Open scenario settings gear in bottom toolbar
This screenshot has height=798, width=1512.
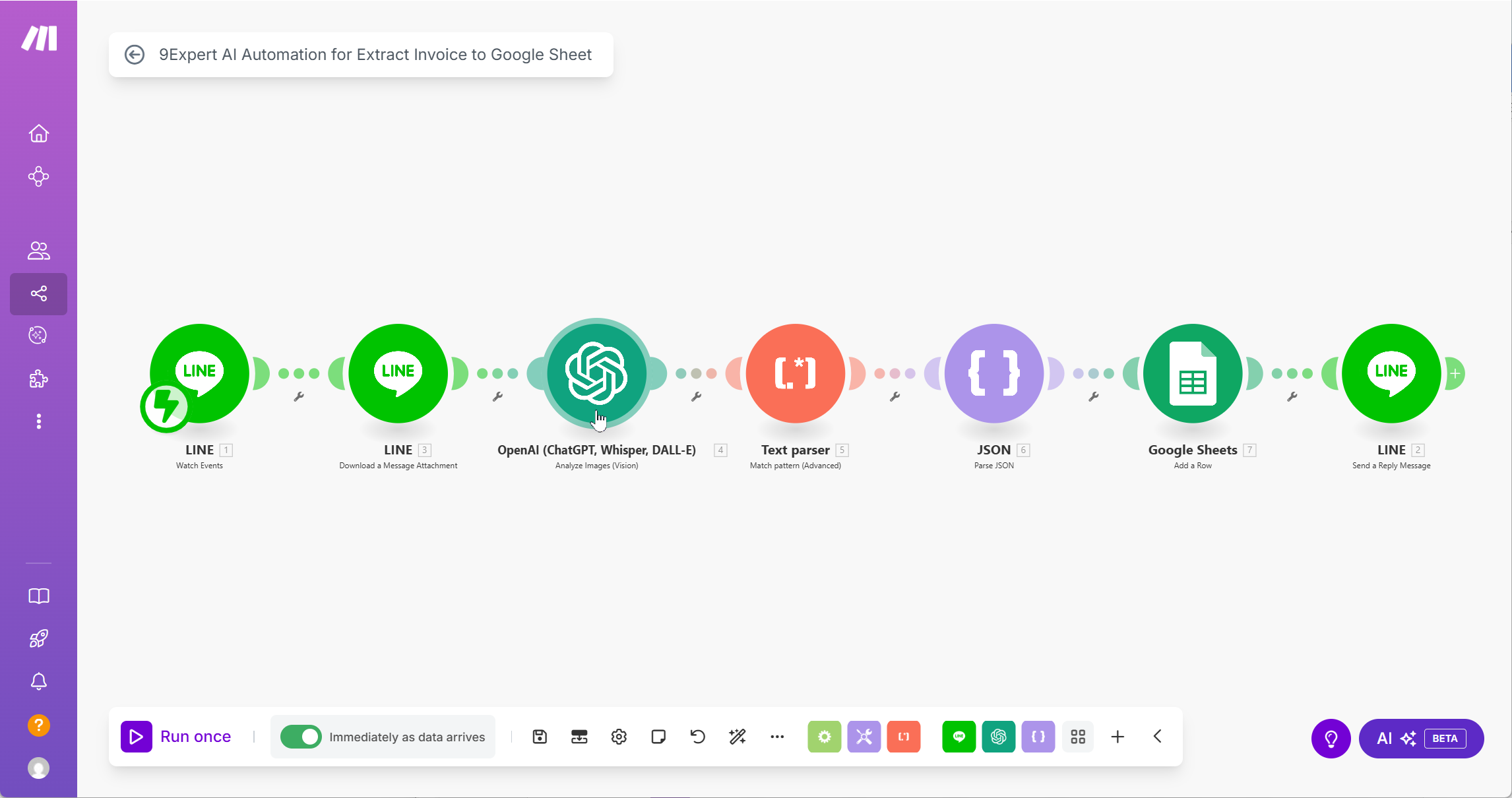619,737
